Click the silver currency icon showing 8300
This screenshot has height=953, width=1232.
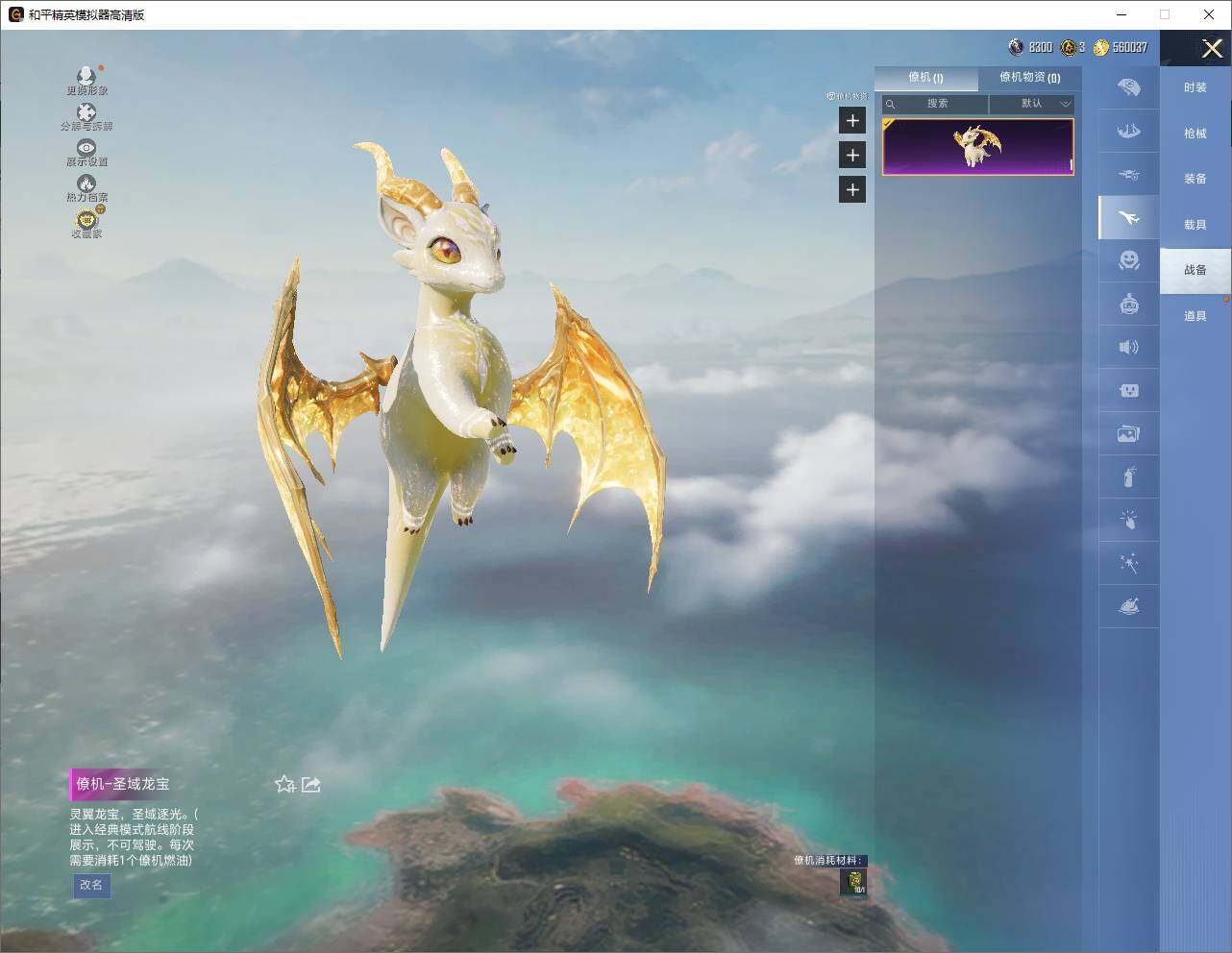coord(1016,47)
